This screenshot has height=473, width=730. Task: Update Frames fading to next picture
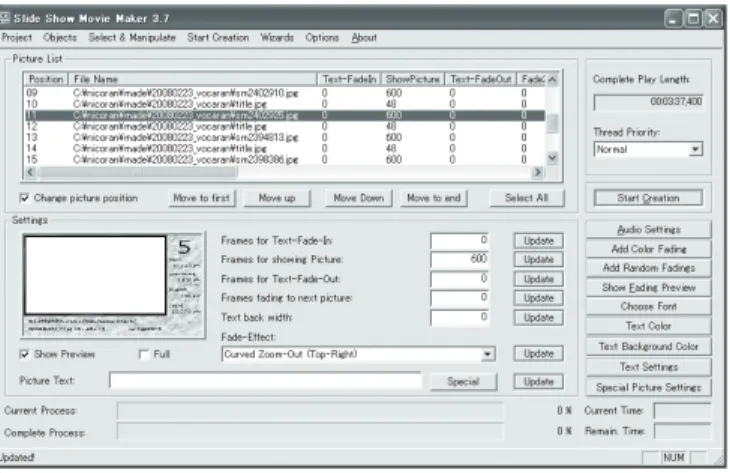(539, 298)
